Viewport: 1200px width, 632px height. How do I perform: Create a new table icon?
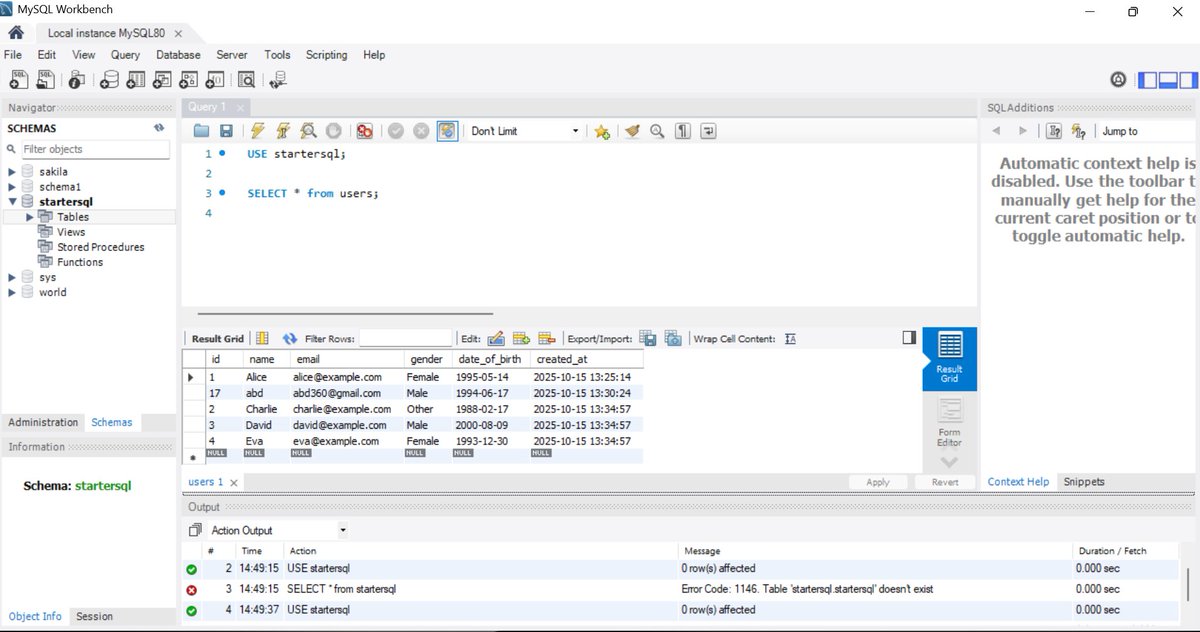click(x=136, y=80)
